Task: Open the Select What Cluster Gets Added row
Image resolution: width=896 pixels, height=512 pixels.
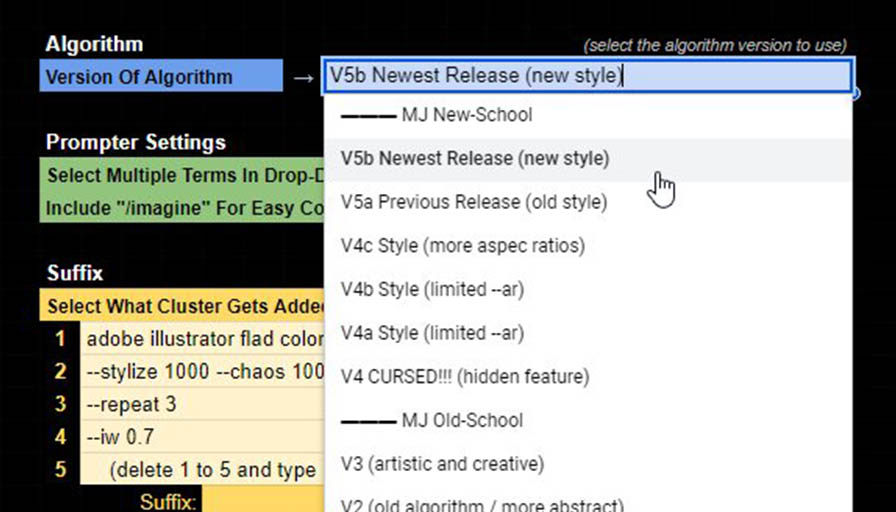Action: point(182,306)
